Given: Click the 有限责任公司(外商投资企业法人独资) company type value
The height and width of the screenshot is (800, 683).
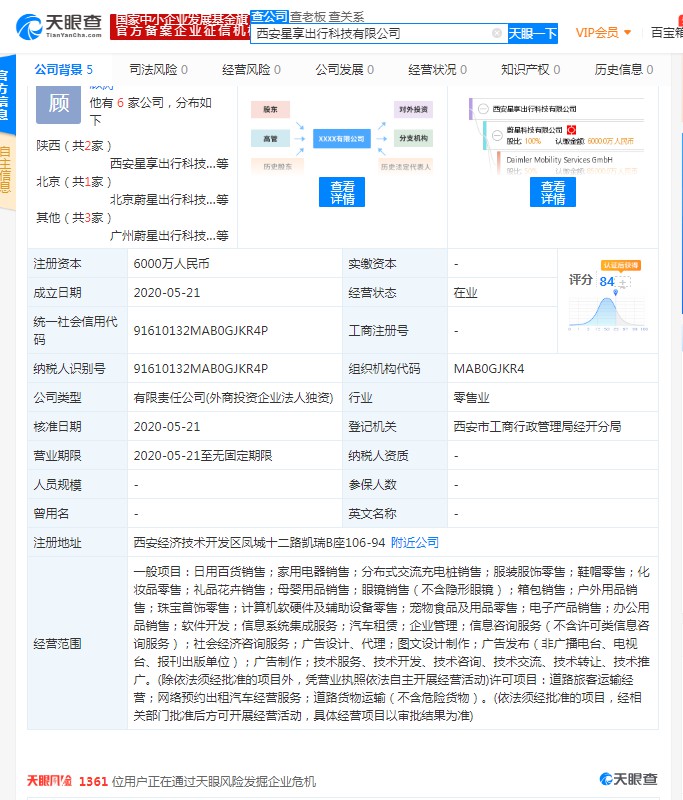Looking at the screenshot, I should 233,397.
